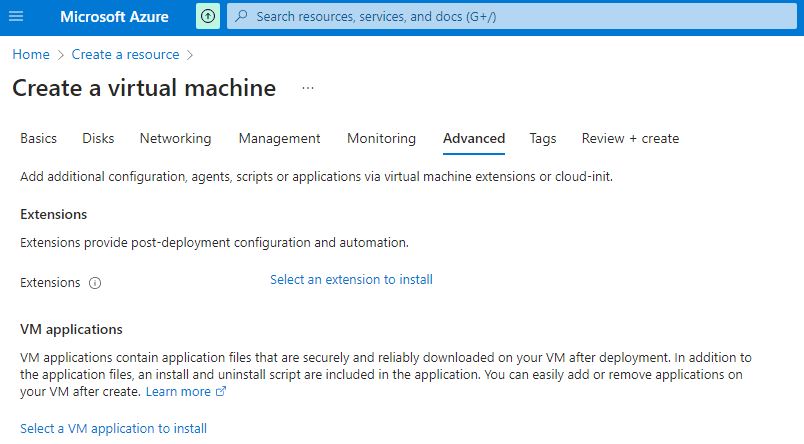The width and height of the screenshot is (804, 444).
Task: Open the Tags tab
Action: point(543,139)
